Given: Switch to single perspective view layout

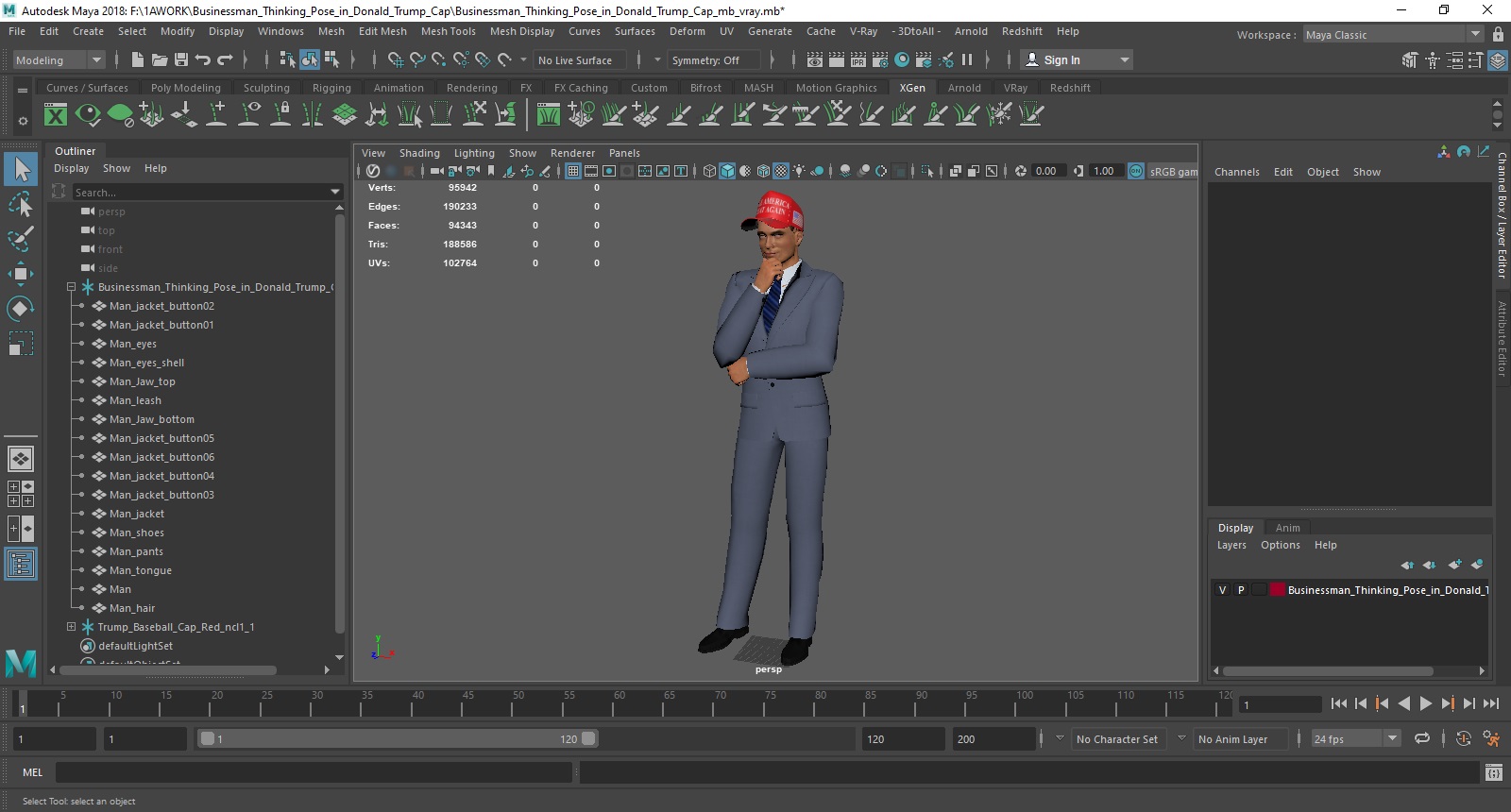Looking at the screenshot, I should (21, 459).
